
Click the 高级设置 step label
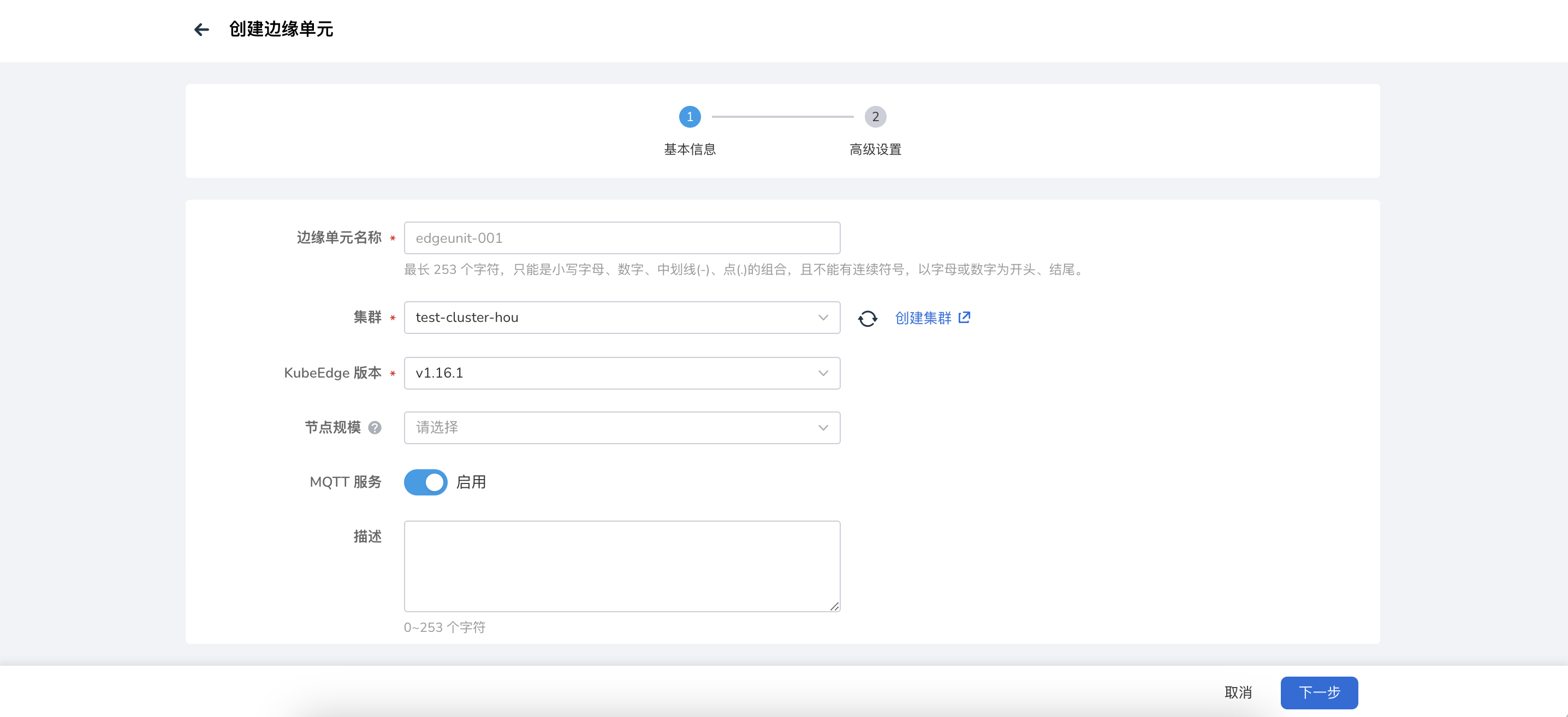point(875,150)
